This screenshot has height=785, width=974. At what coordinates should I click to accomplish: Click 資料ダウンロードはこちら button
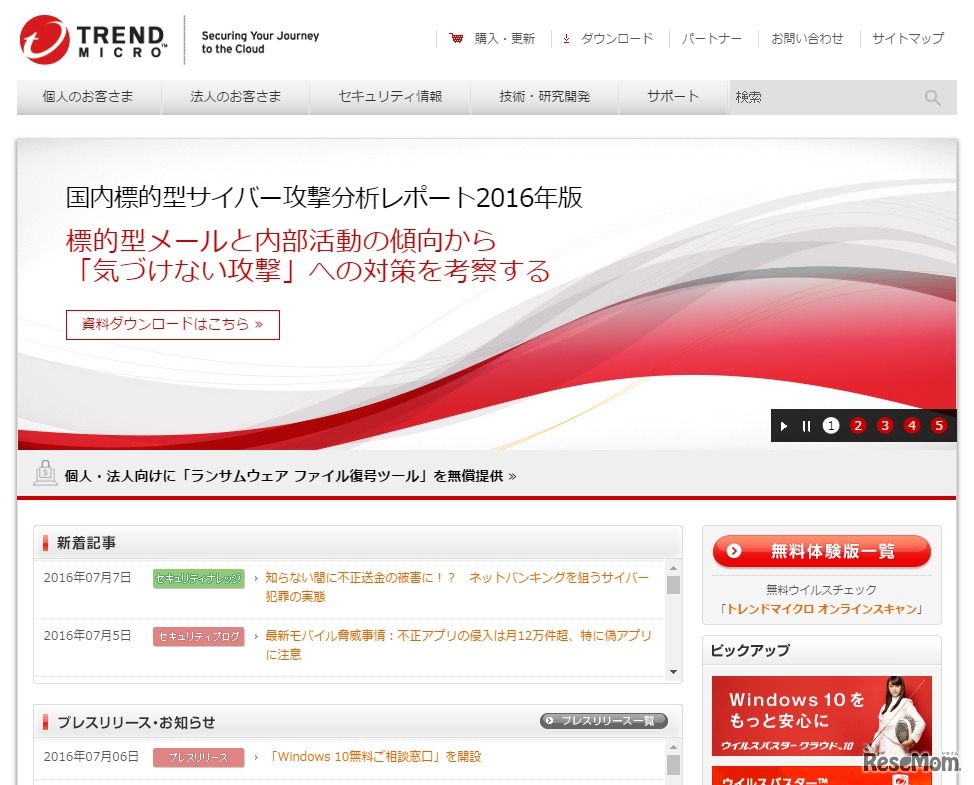tap(173, 325)
